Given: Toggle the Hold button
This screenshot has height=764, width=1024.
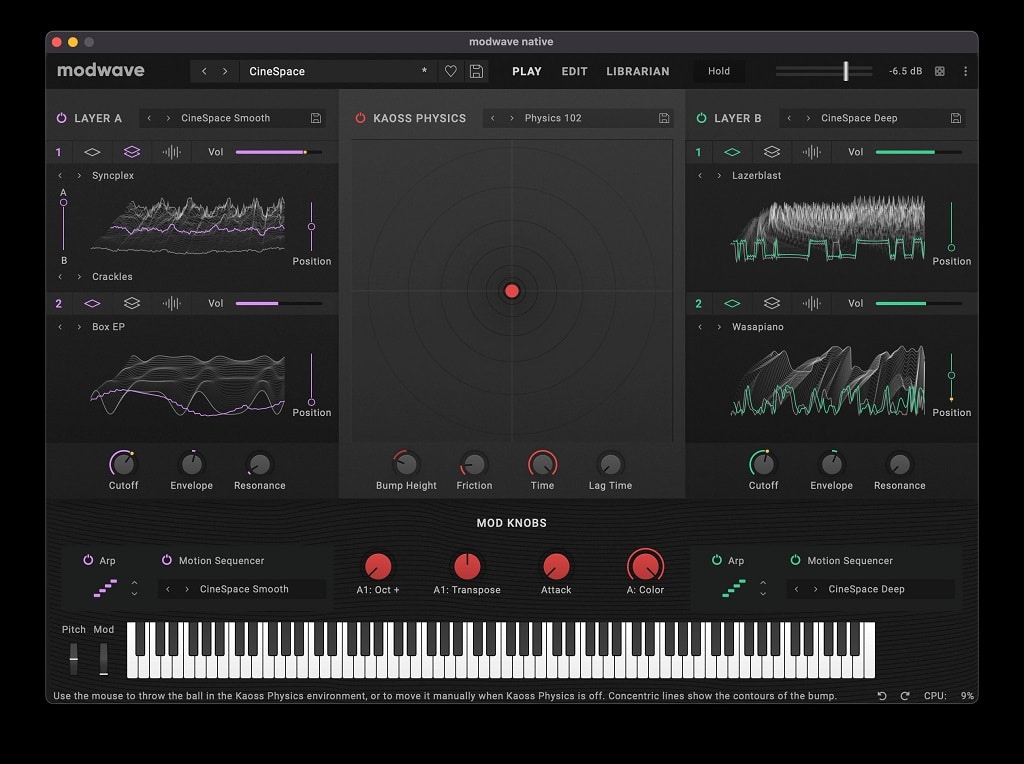Looking at the screenshot, I should [x=719, y=71].
